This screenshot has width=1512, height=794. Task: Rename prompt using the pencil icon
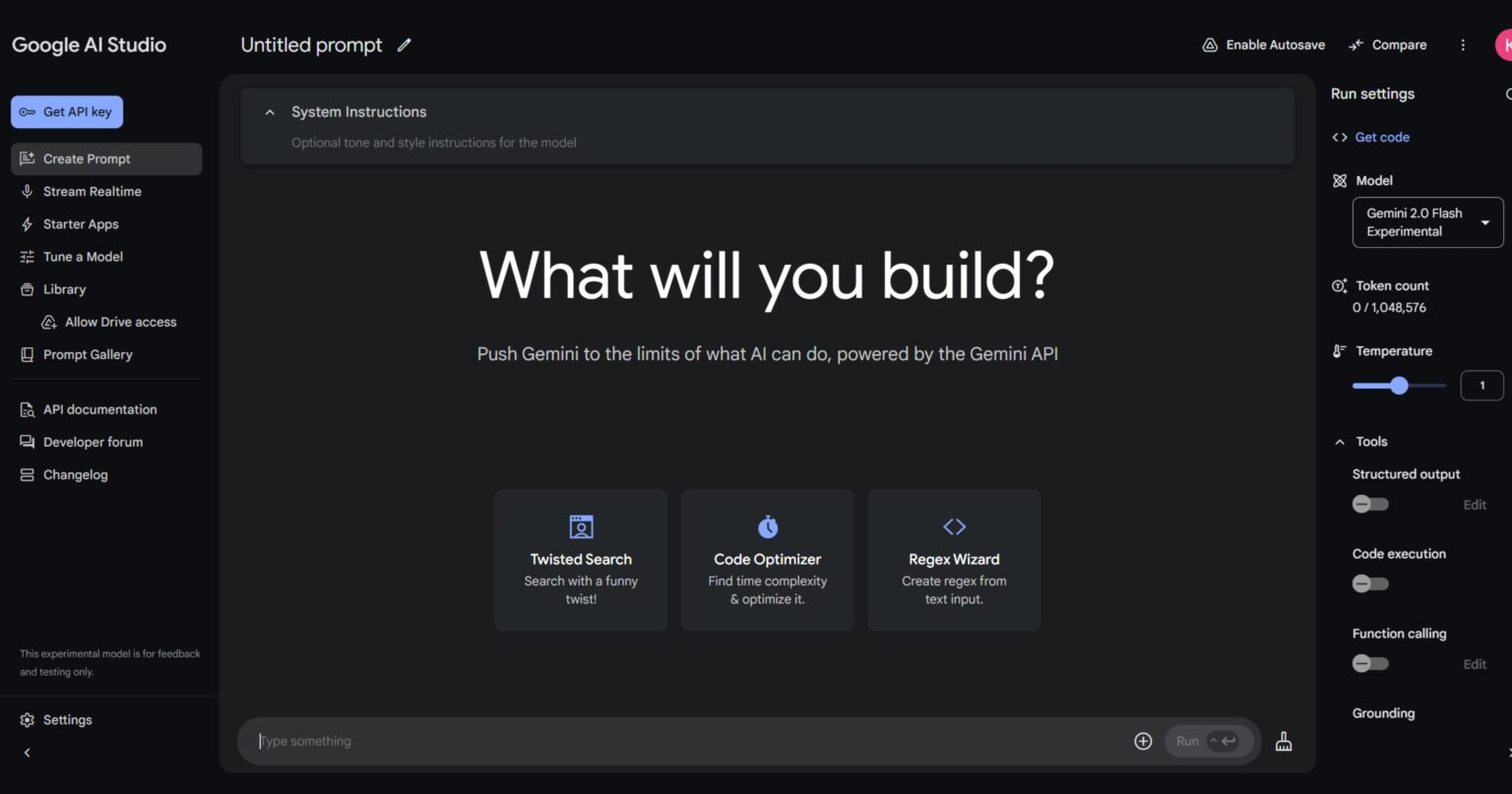pyautogui.click(x=404, y=44)
